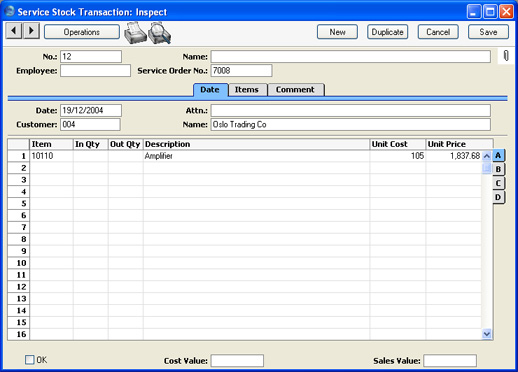
Task: Select unit cost cell 105
Action: tap(398, 156)
